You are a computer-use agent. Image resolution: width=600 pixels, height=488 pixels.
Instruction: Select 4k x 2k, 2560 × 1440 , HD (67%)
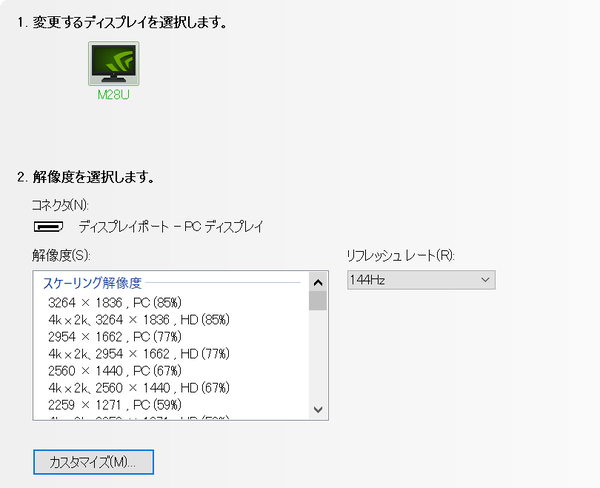[139, 388]
